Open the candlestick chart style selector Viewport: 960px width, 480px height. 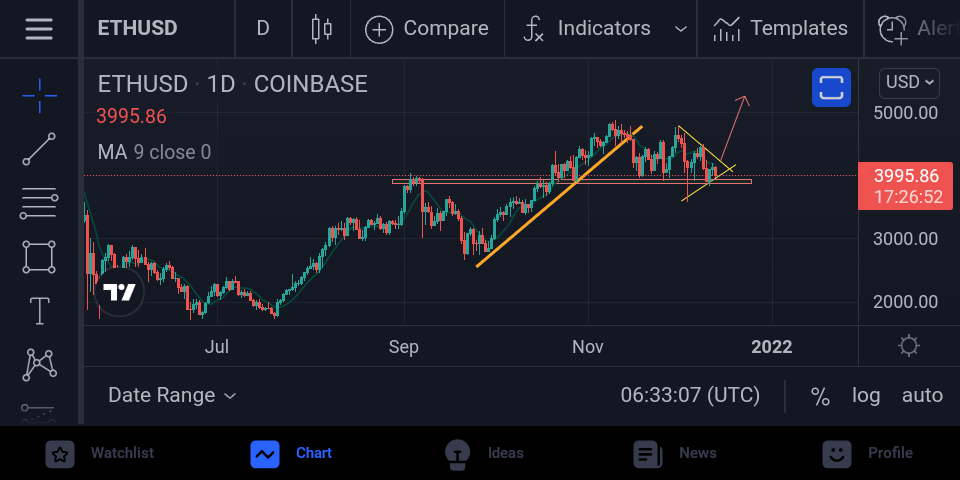pyautogui.click(x=321, y=28)
